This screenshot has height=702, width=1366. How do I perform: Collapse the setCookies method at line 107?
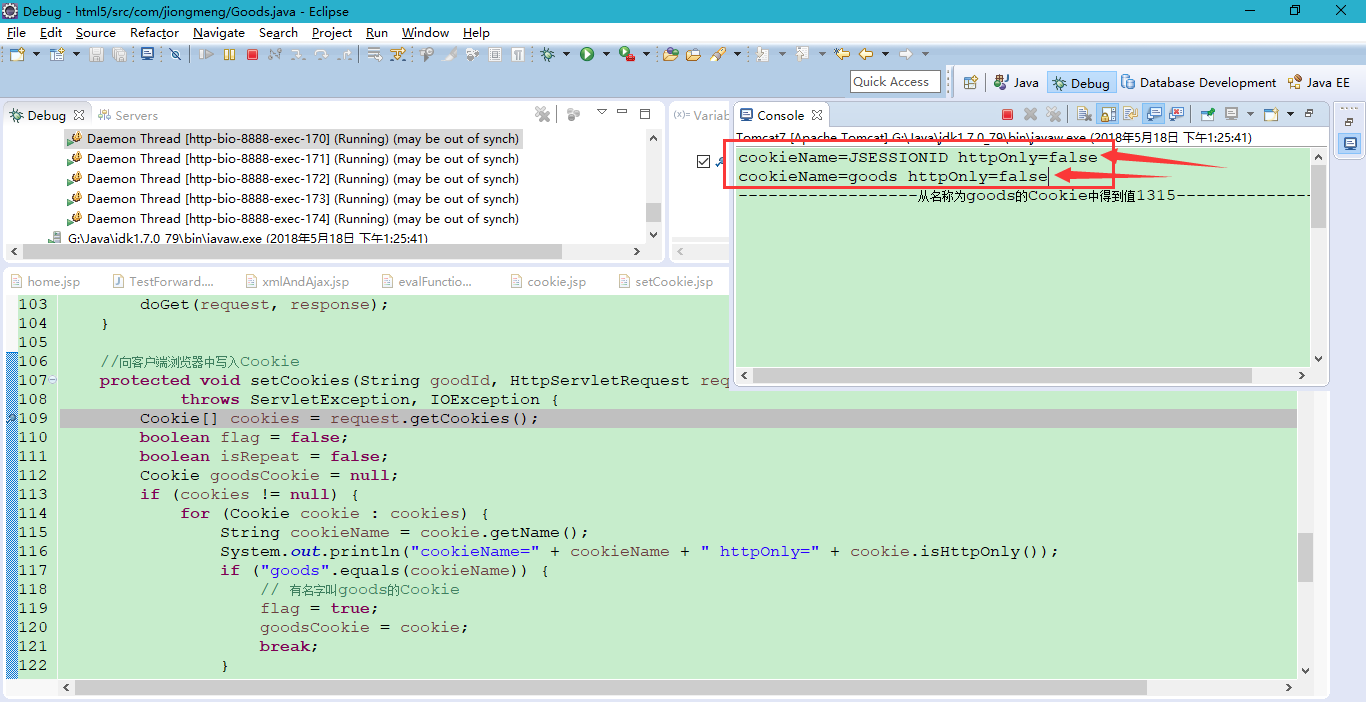53,380
